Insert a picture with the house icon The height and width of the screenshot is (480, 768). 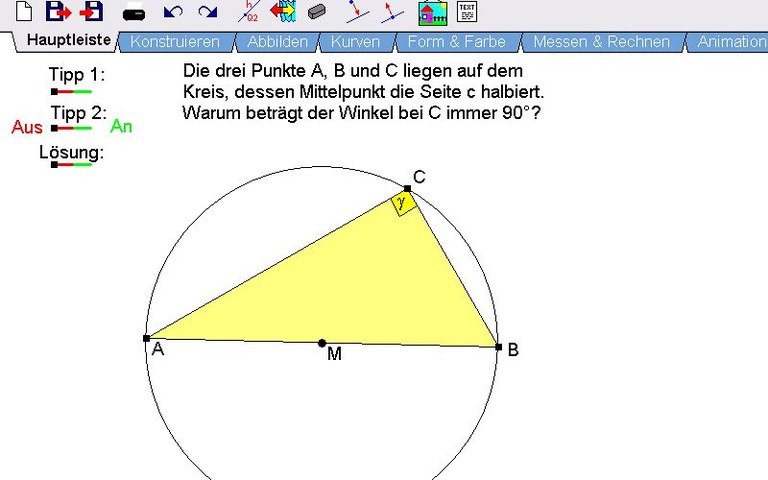click(433, 13)
